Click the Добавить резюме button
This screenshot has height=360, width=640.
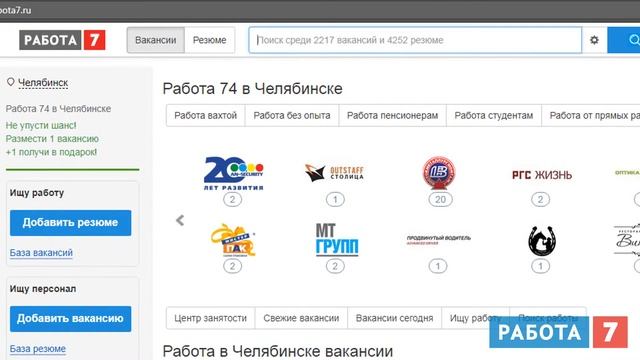[x=71, y=223]
